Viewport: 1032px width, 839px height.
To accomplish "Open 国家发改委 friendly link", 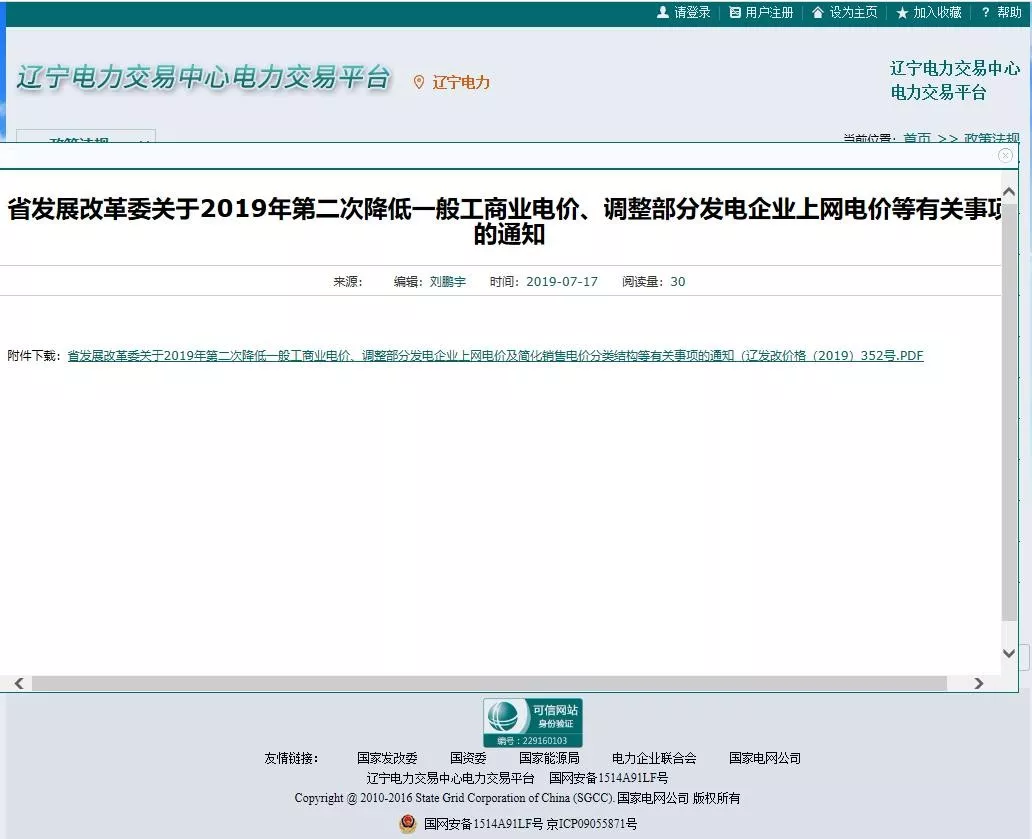I will [387, 758].
